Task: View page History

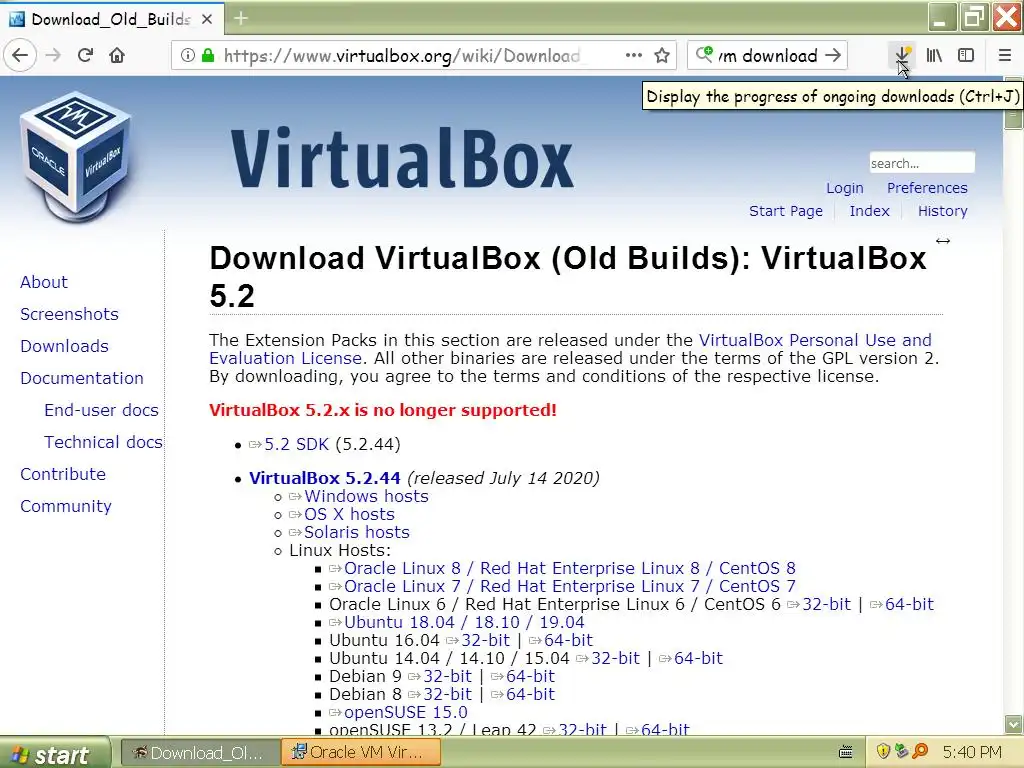Action: point(942,211)
